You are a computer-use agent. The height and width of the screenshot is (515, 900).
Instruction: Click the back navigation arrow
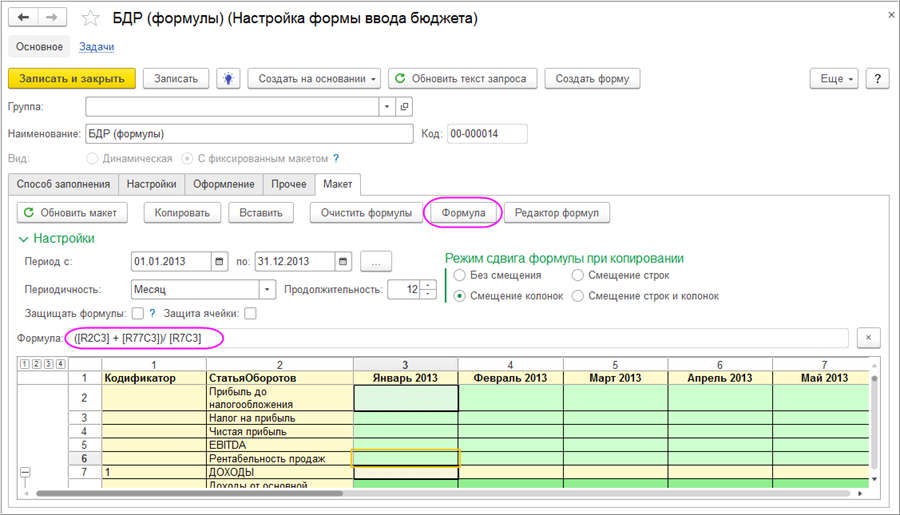24,18
